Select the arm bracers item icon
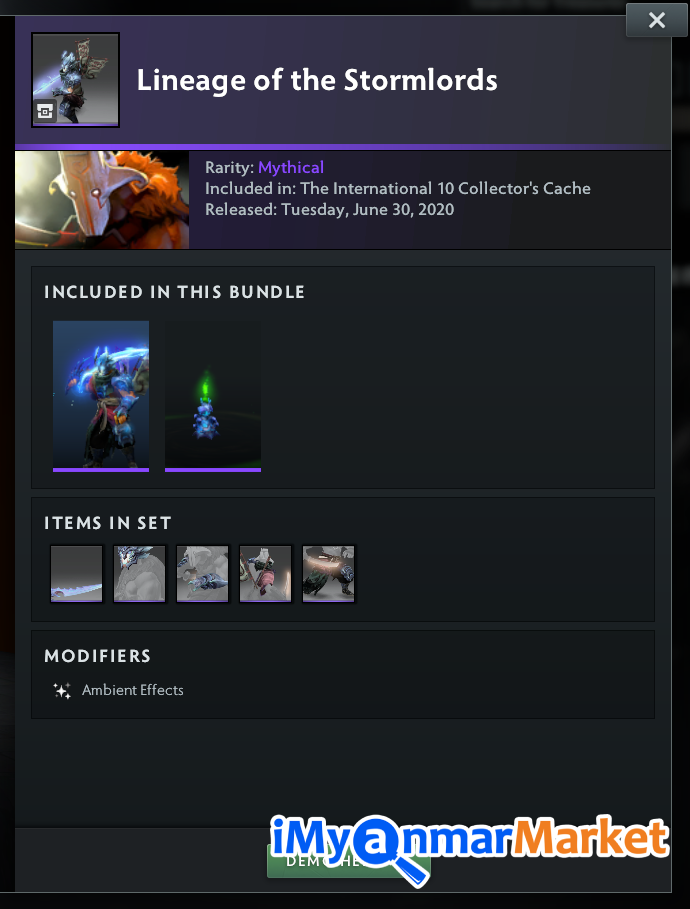 [202, 573]
